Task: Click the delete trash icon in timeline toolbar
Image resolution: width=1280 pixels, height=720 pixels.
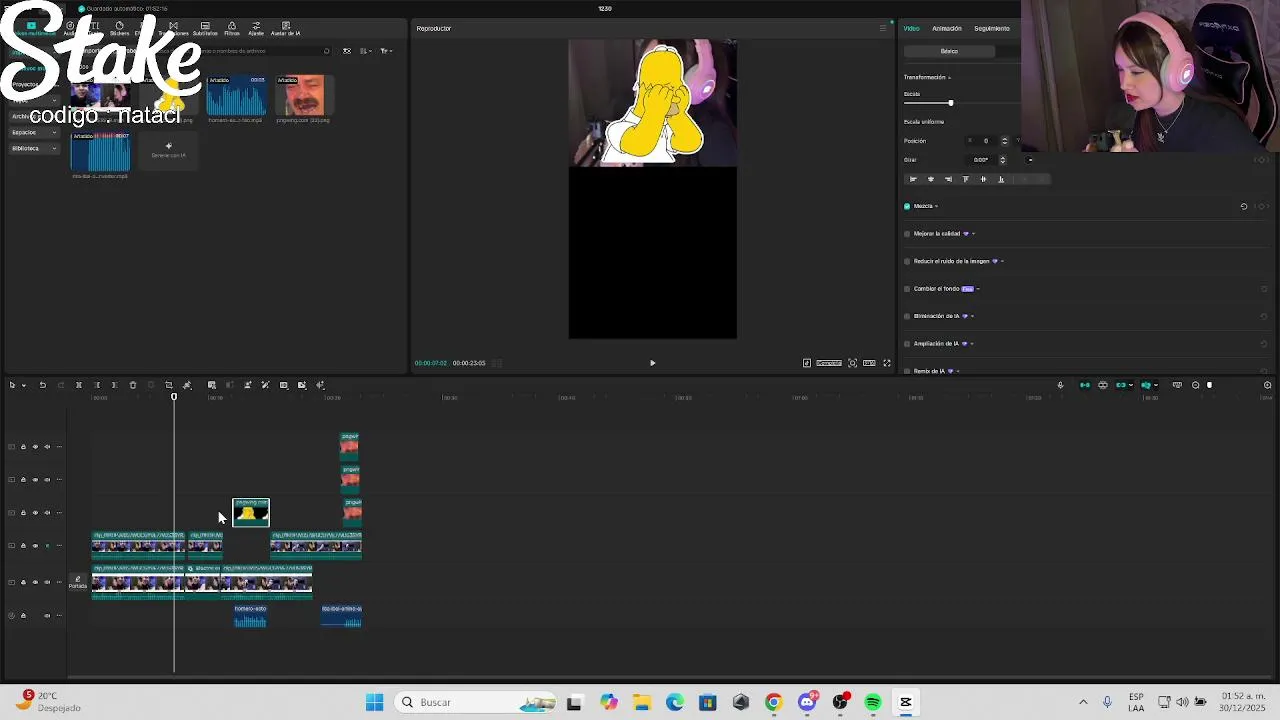Action: pyautogui.click(x=132, y=385)
